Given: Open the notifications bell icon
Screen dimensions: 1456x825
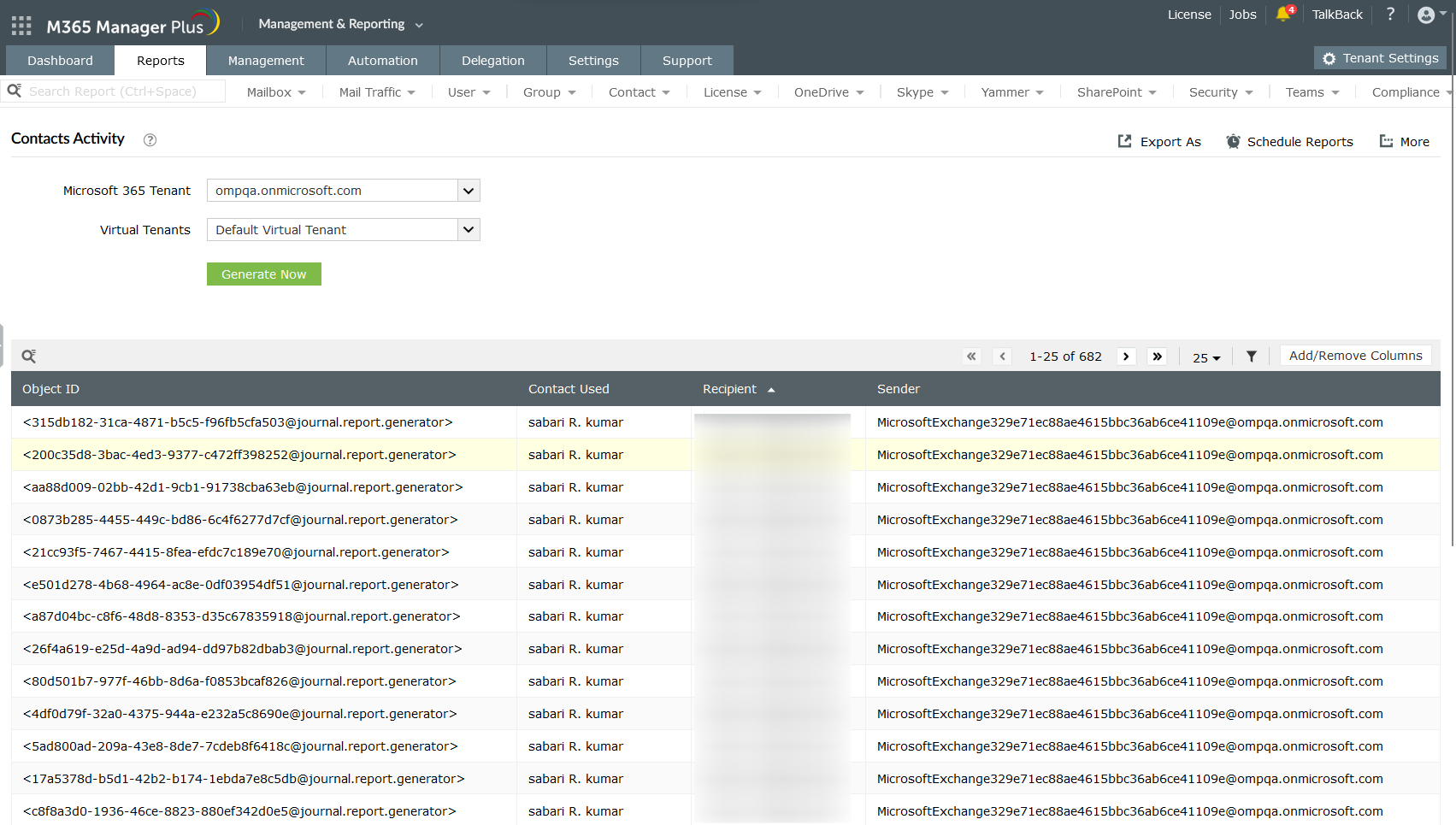Looking at the screenshot, I should (1284, 14).
